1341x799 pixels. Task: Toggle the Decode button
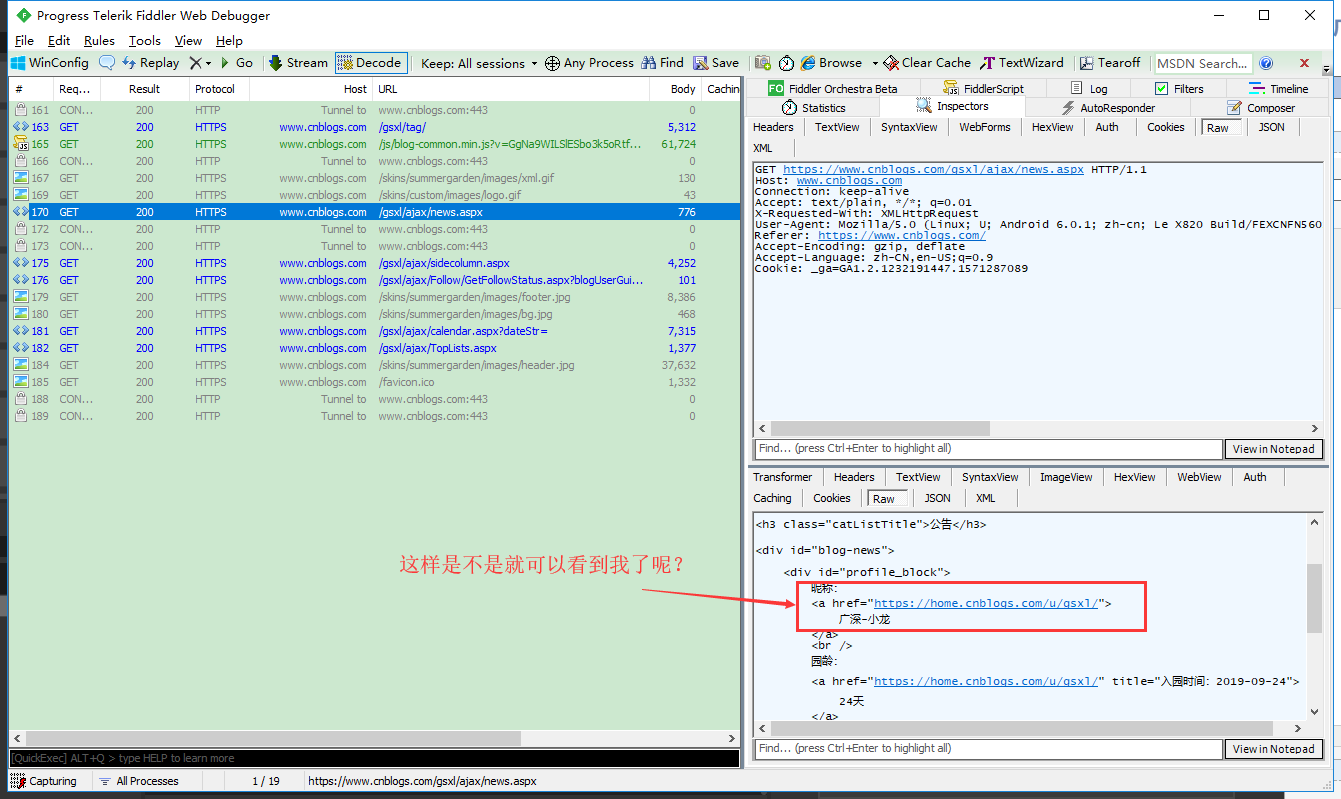tap(371, 63)
